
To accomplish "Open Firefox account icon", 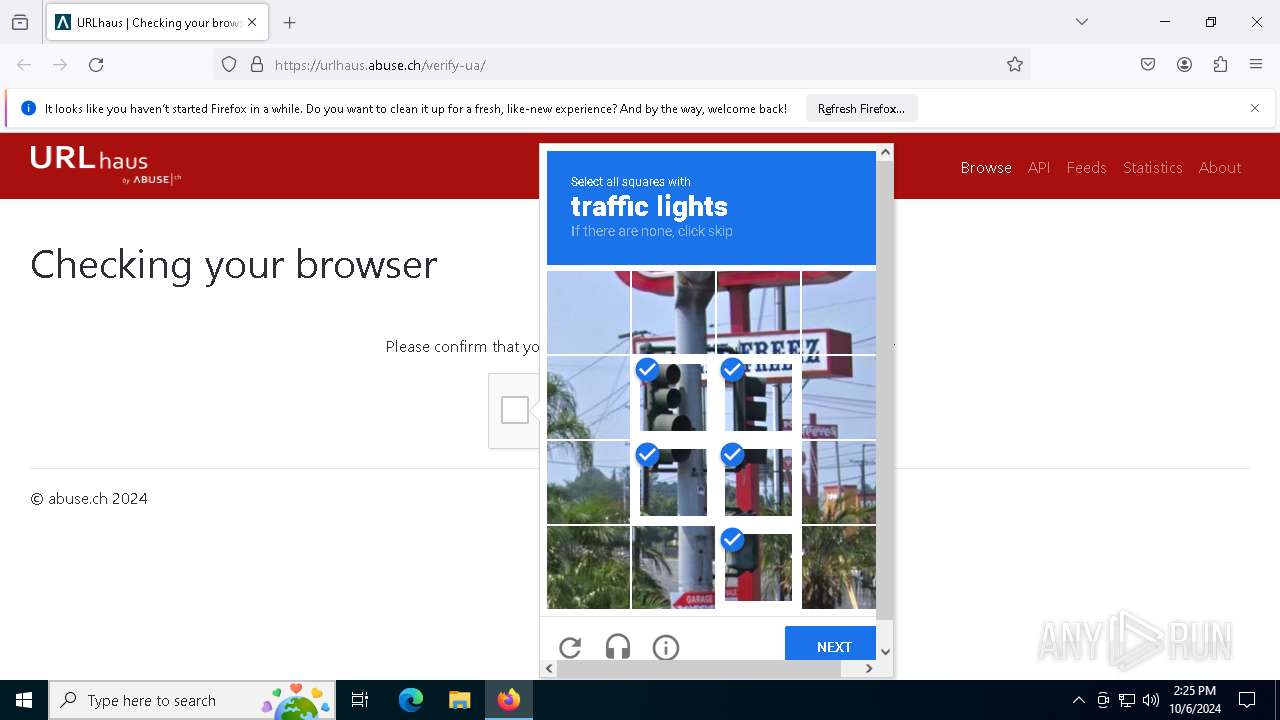I will (1184, 65).
